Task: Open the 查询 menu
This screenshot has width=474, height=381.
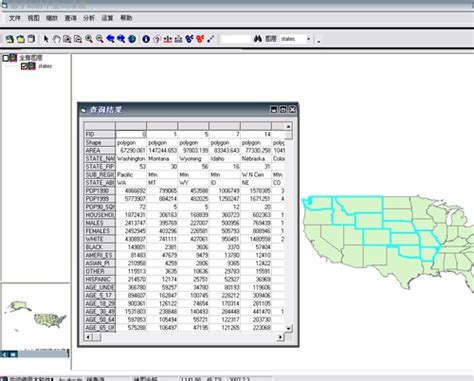Action: [70, 18]
